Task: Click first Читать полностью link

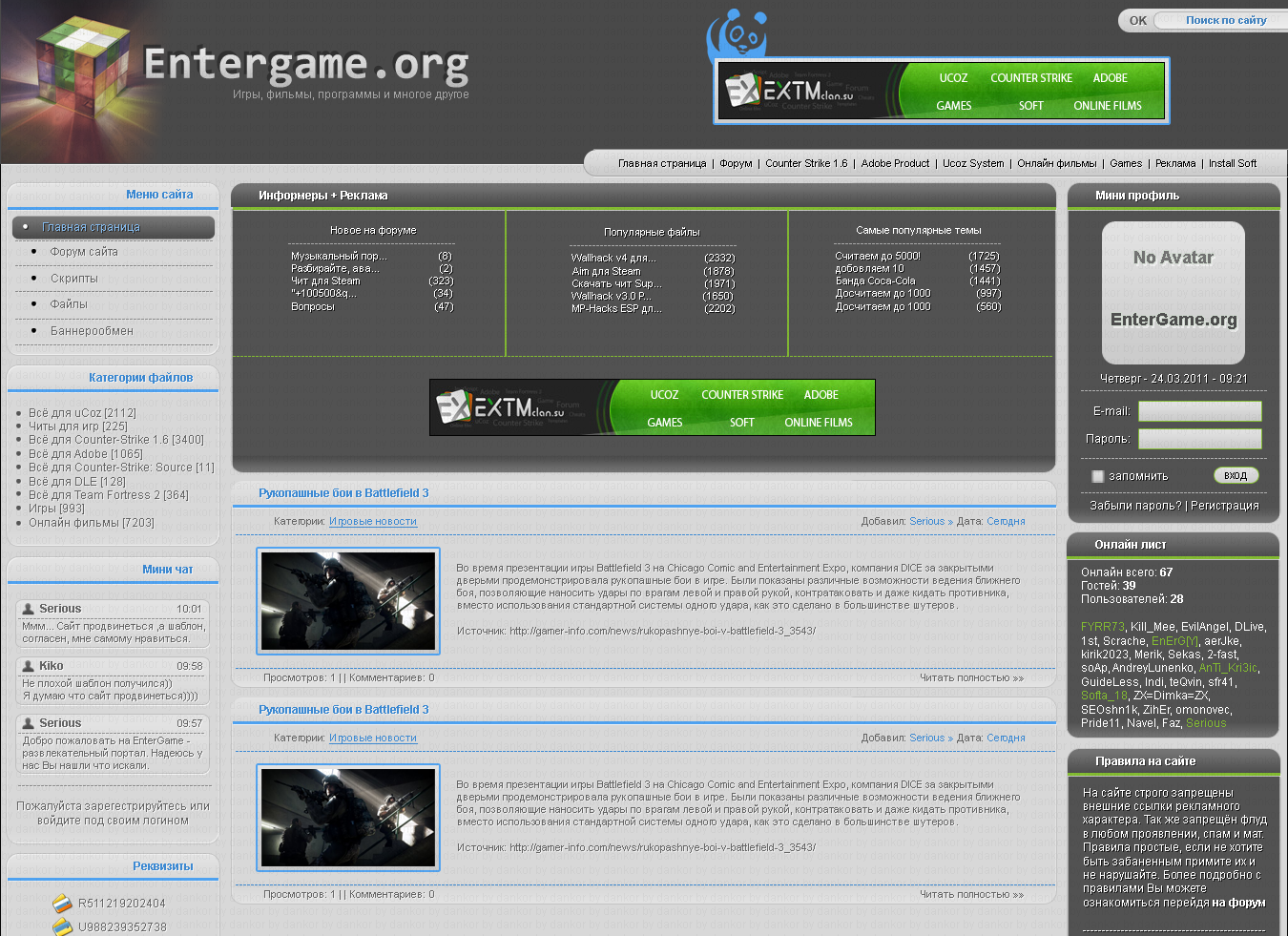Action: 971,677
